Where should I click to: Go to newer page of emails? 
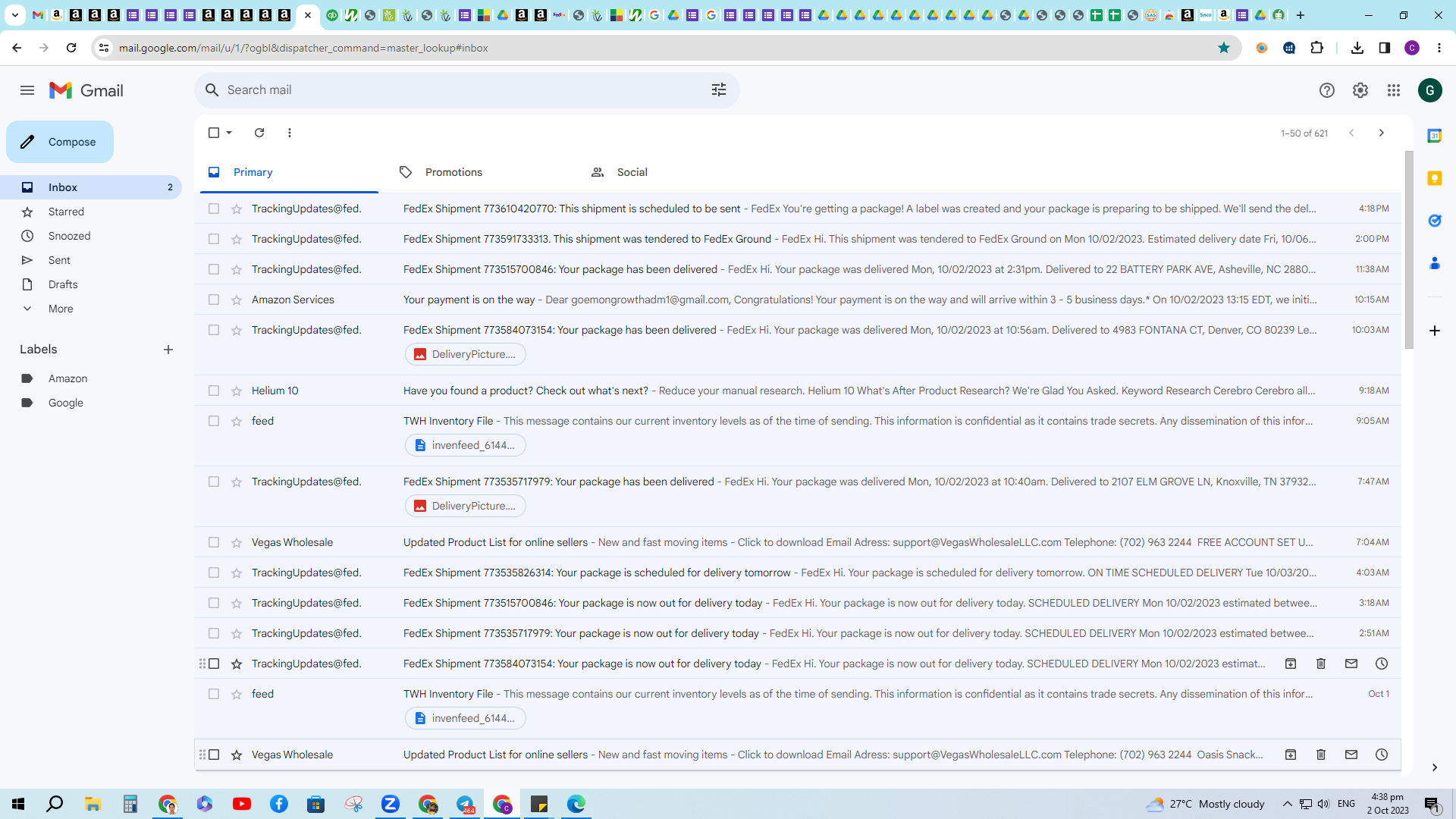coord(1351,133)
